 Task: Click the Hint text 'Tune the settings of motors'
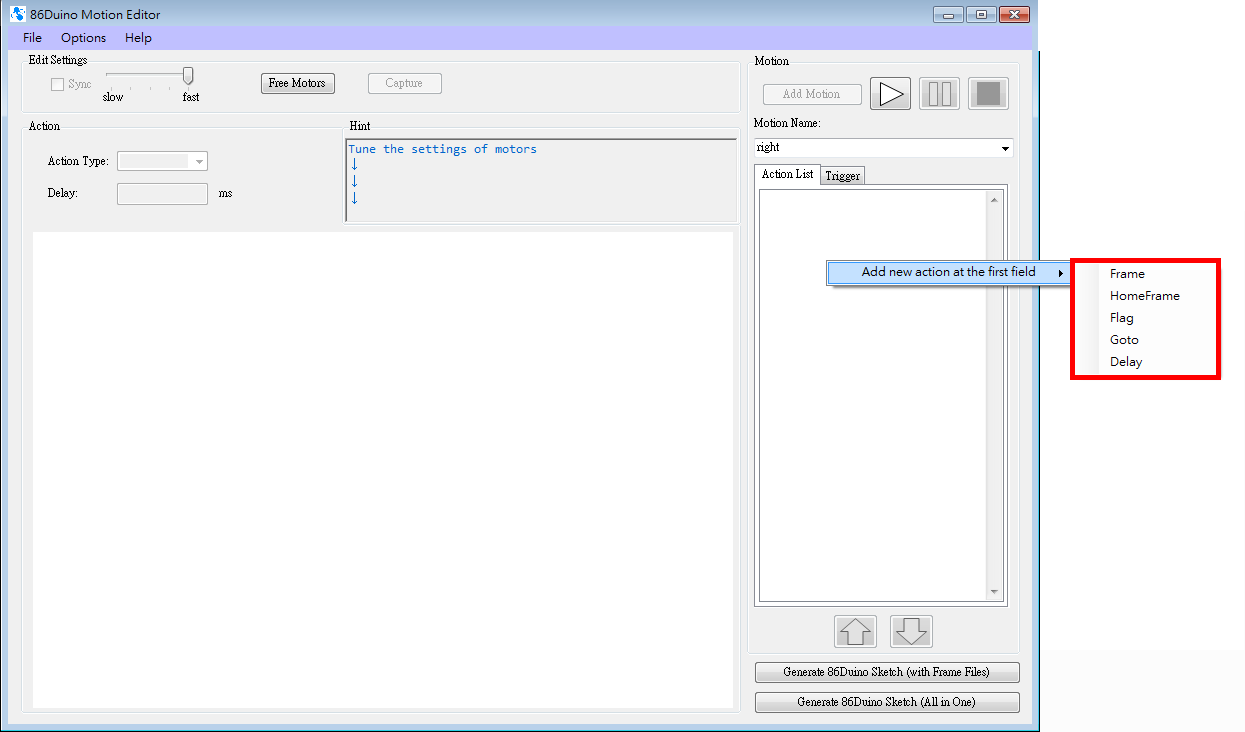[x=443, y=149]
